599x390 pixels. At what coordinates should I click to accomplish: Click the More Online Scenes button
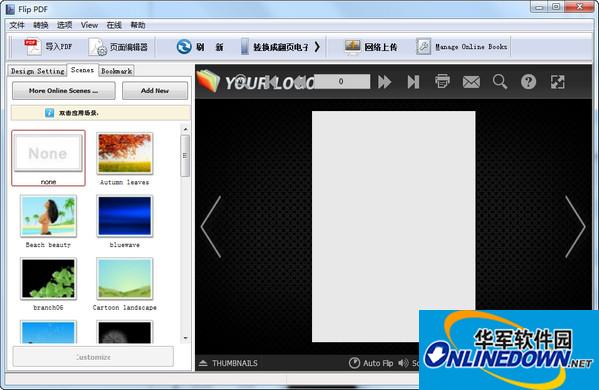tap(63, 91)
